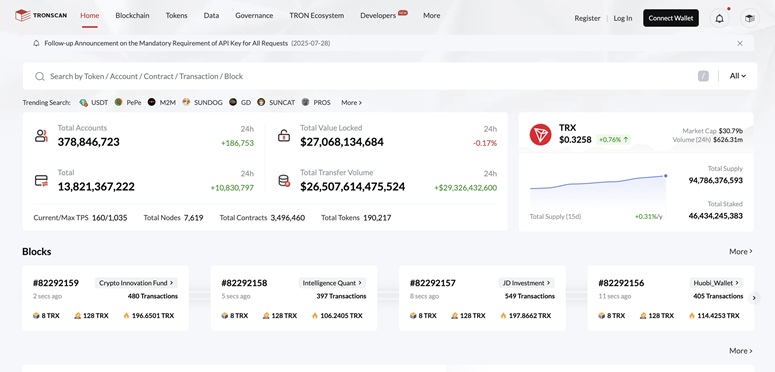Viewport: 775px width, 372px height.
Task: Click the TRONSCAN logo
Action: [41, 16]
